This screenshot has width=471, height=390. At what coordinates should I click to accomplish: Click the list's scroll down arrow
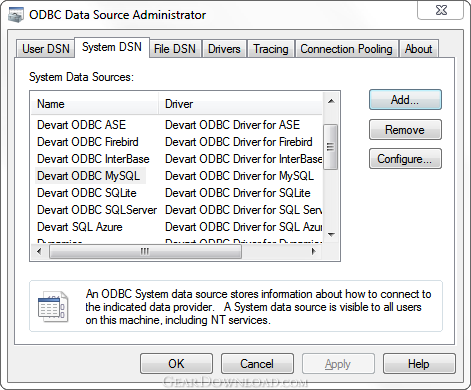[331, 234]
